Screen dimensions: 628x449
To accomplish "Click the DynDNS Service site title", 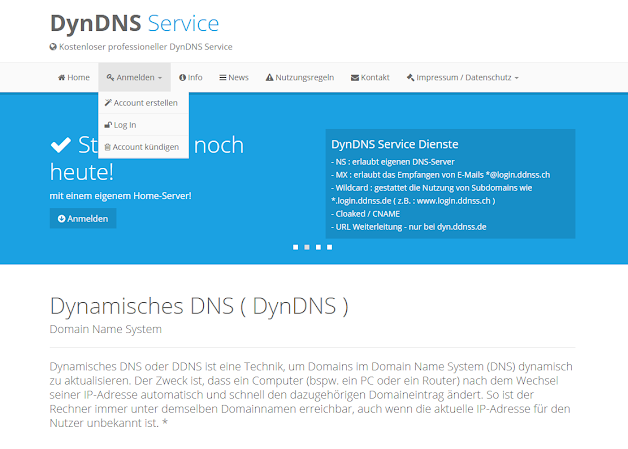I will [135, 24].
